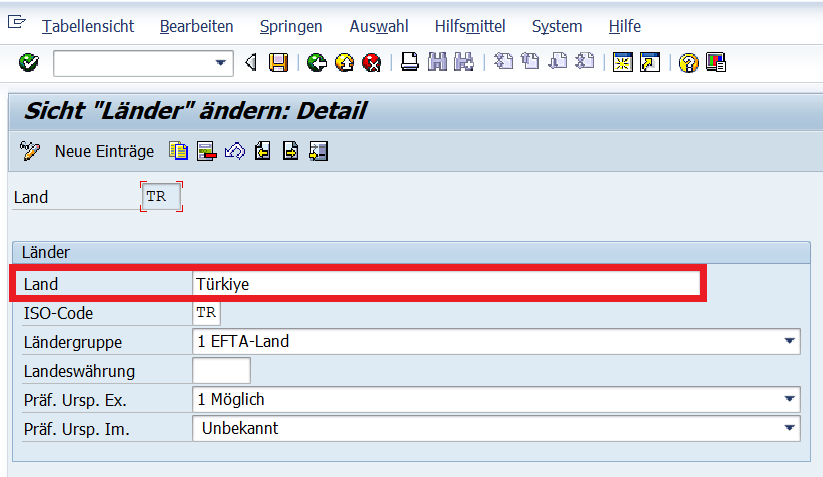This screenshot has width=823, height=477.
Task: Click the yellow Exit arrow icon
Action: pyautogui.click(x=345, y=63)
